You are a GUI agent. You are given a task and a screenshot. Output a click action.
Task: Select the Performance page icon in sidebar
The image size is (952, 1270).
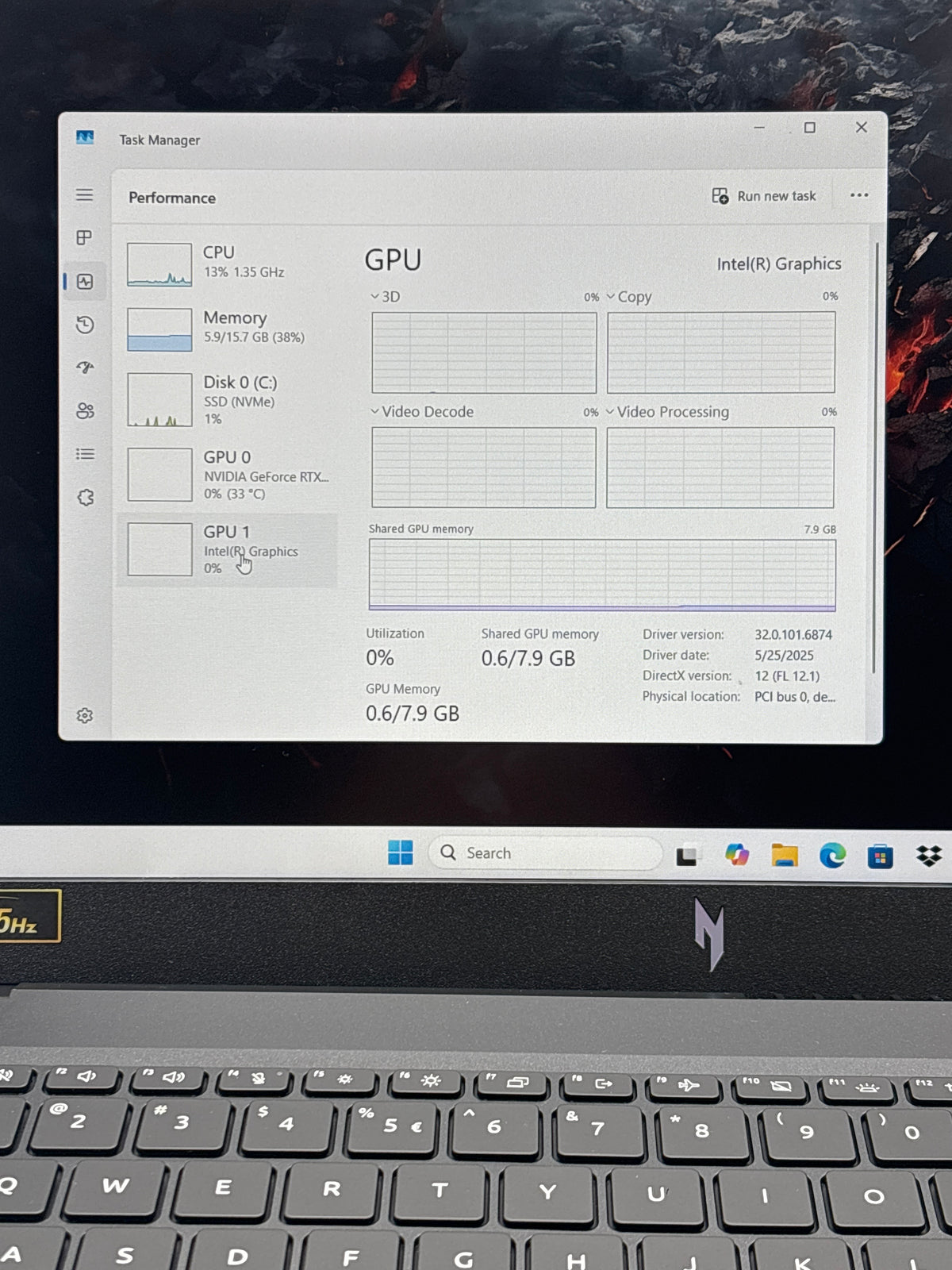click(85, 282)
